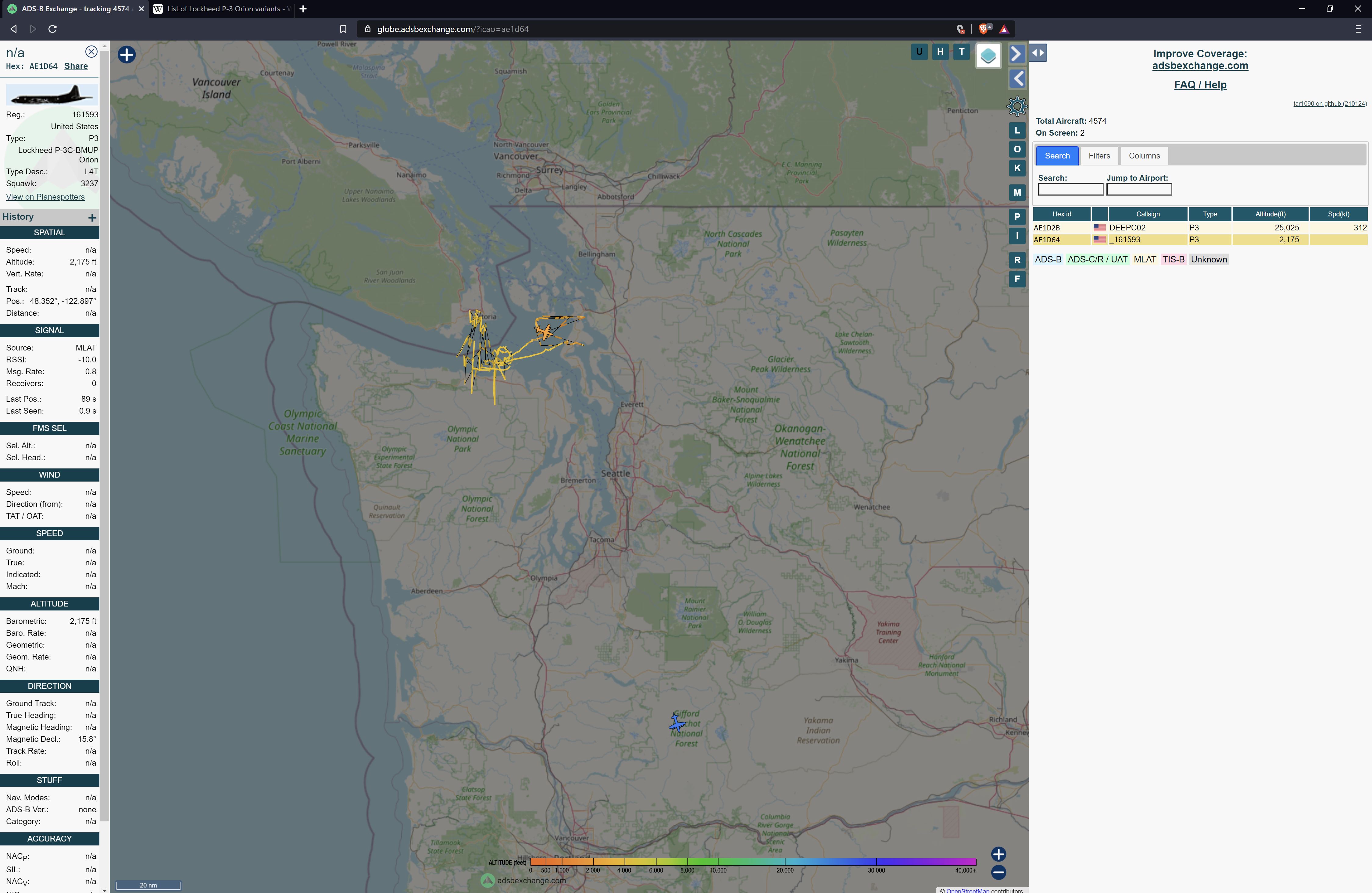Click the map plus button near Vancouver Island
Viewport: 1372px width, 893px height.
click(127, 55)
